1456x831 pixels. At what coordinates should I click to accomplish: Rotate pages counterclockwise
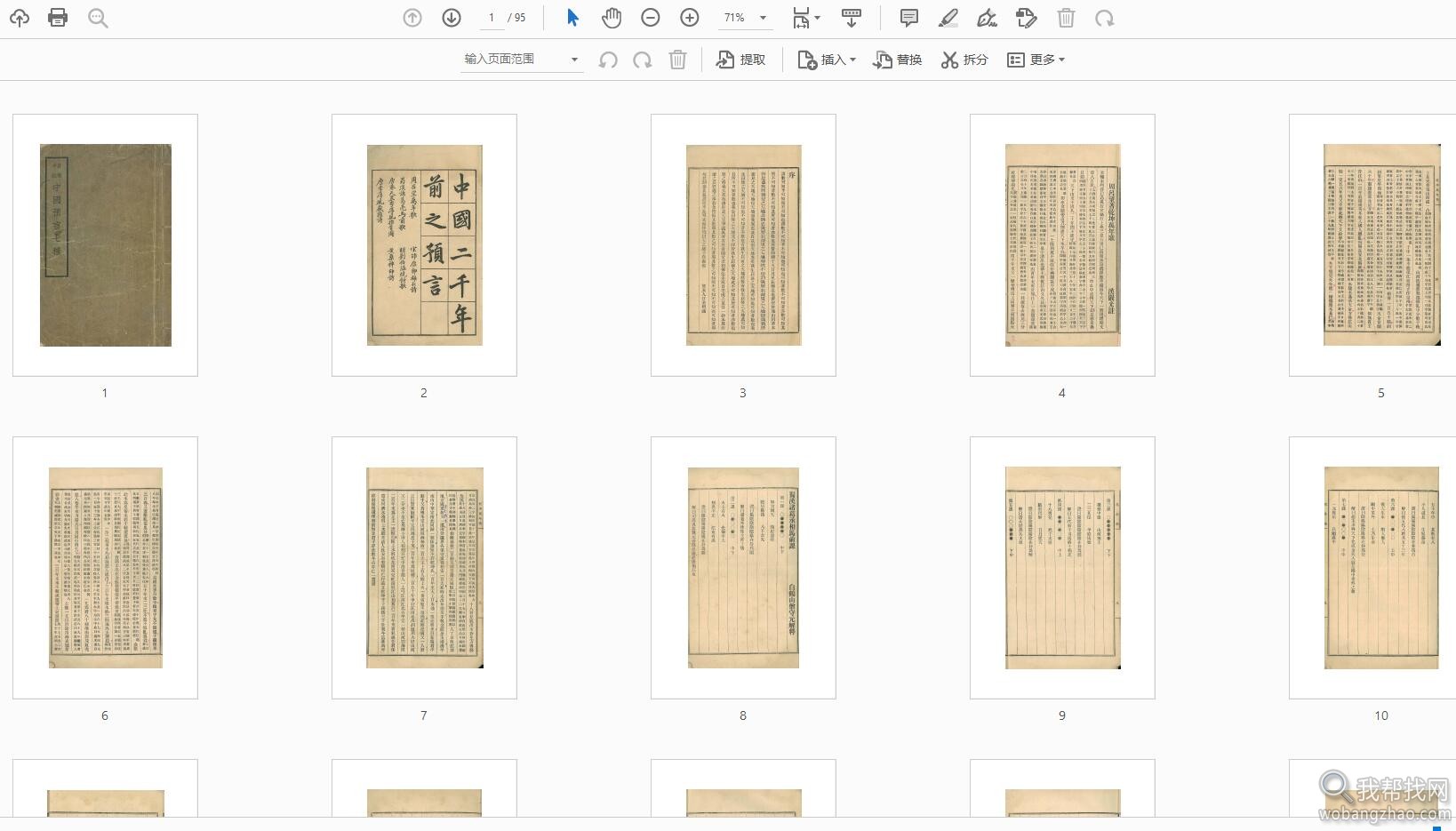tap(608, 60)
